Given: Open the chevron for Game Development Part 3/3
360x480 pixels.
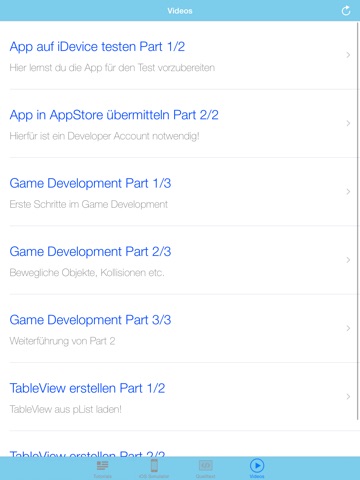Looking at the screenshot, I should click(x=348, y=328).
